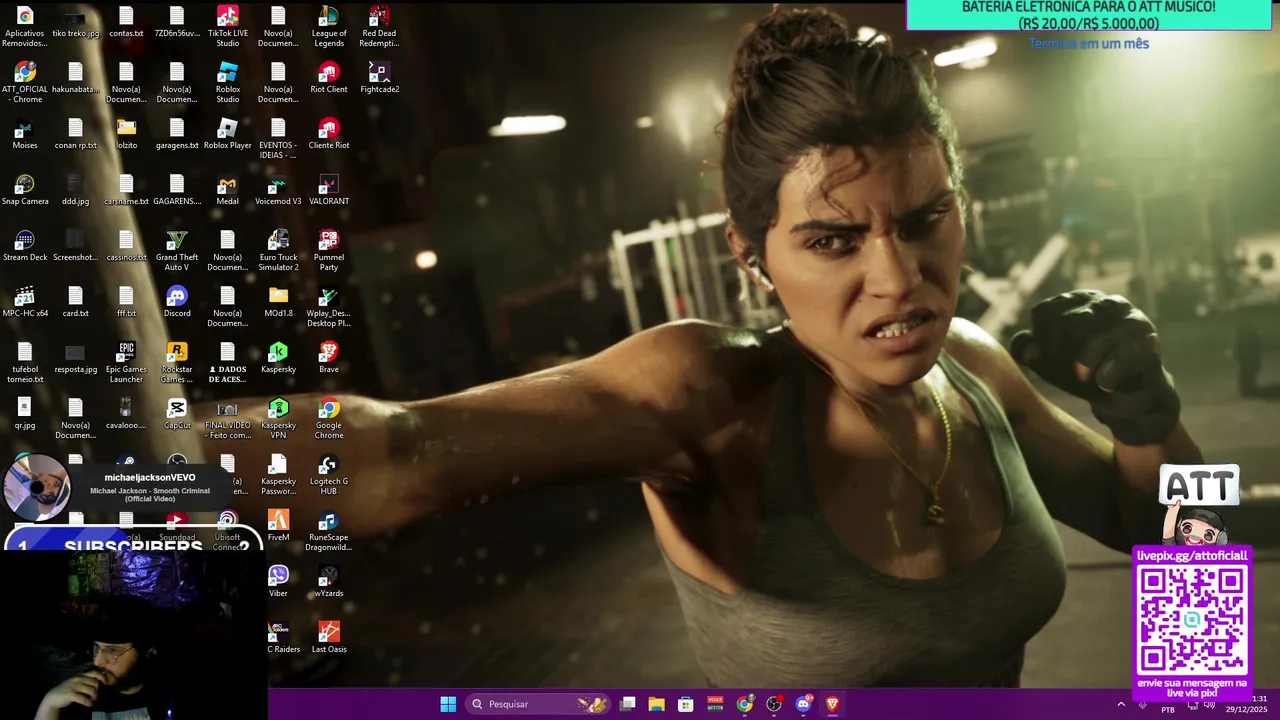This screenshot has height=720, width=1280.
Task: Select the Grand Theft Auto V icon
Action: (x=177, y=250)
